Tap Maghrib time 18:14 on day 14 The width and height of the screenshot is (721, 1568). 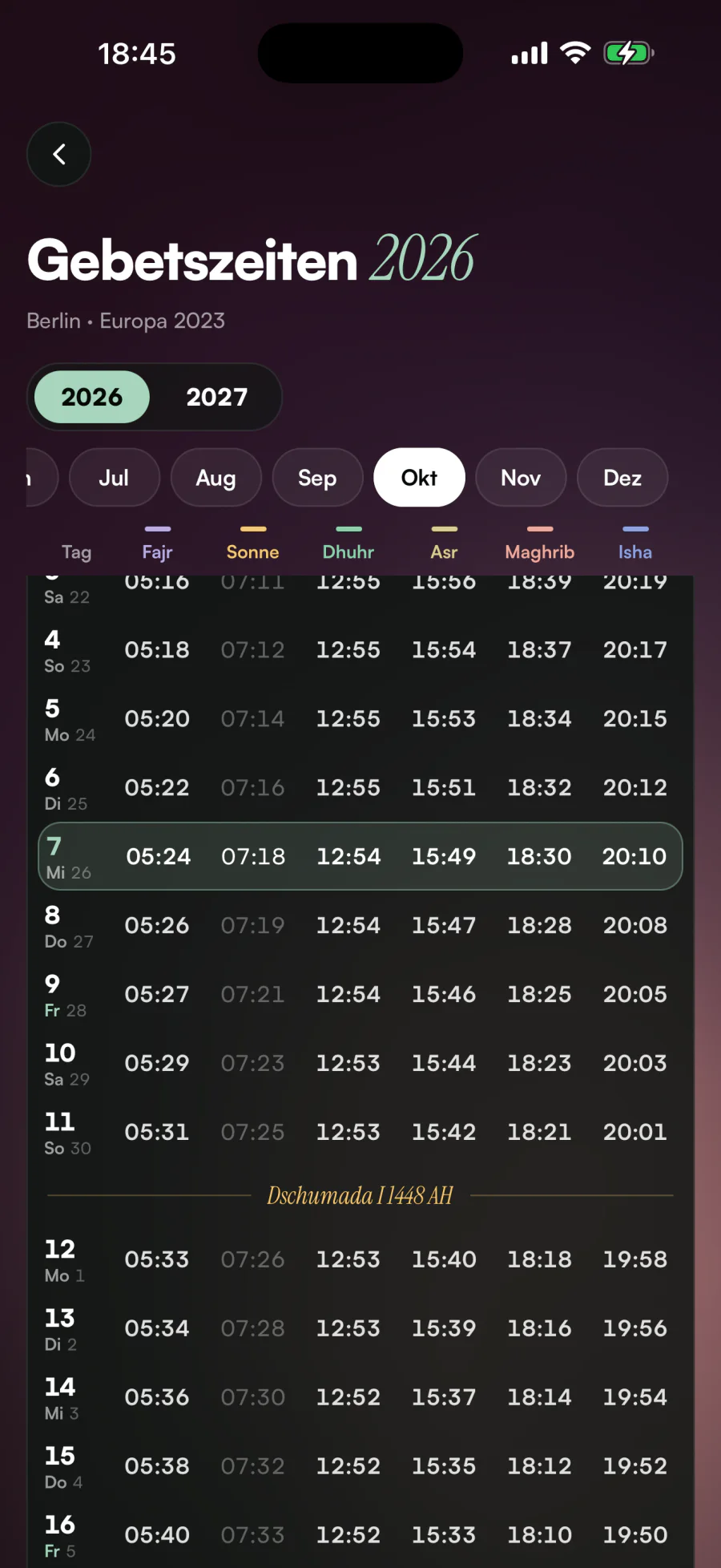[x=539, y=1397]
